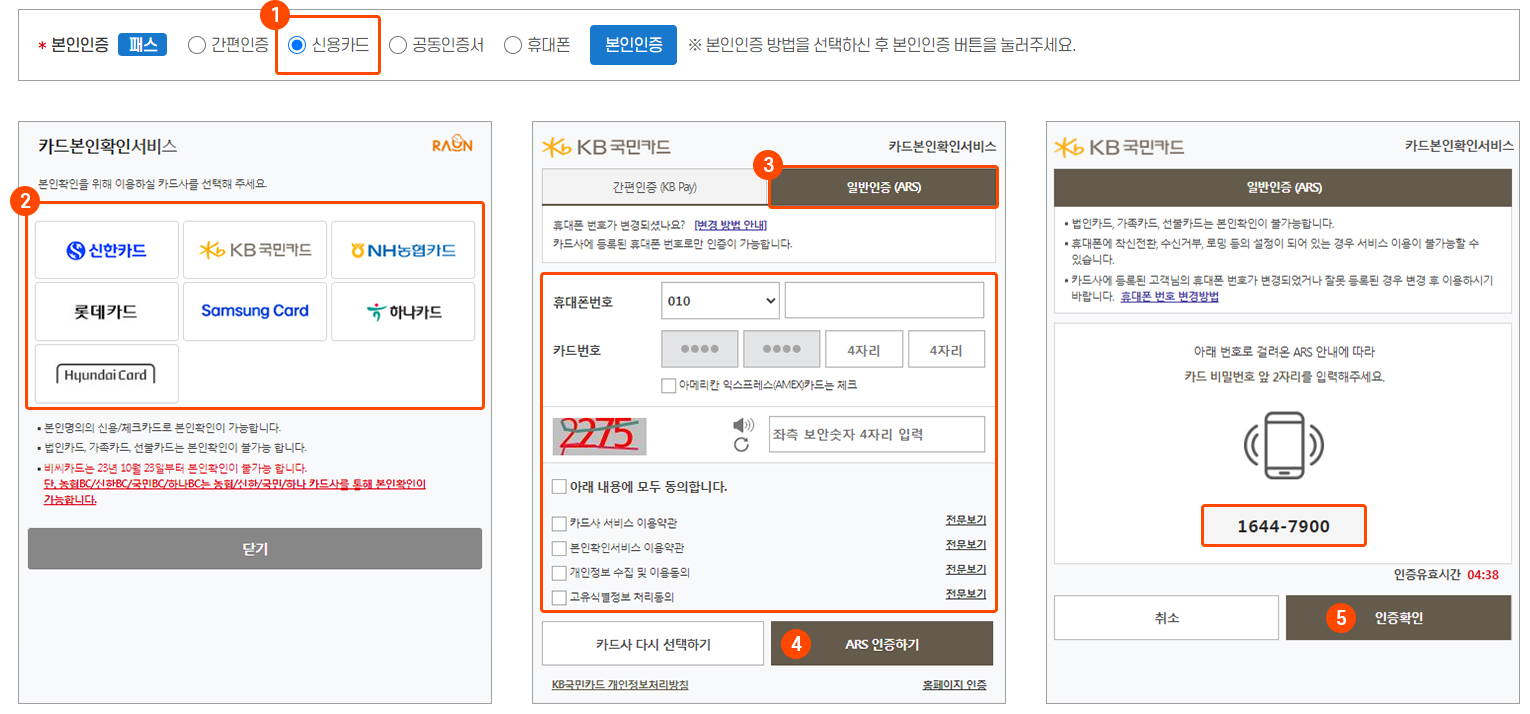Check 카드사 서비스 이용약관 agreement

pyautogui.click(x=559, y=523)
